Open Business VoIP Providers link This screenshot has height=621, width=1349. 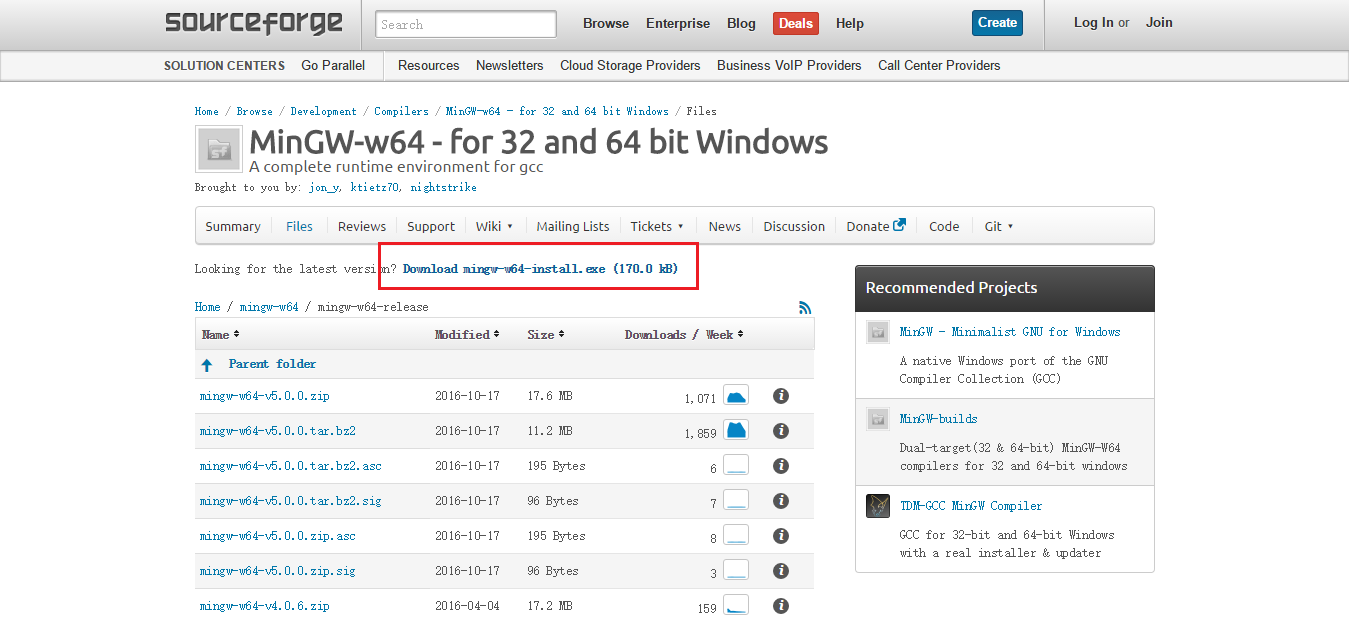pos(789,65)
